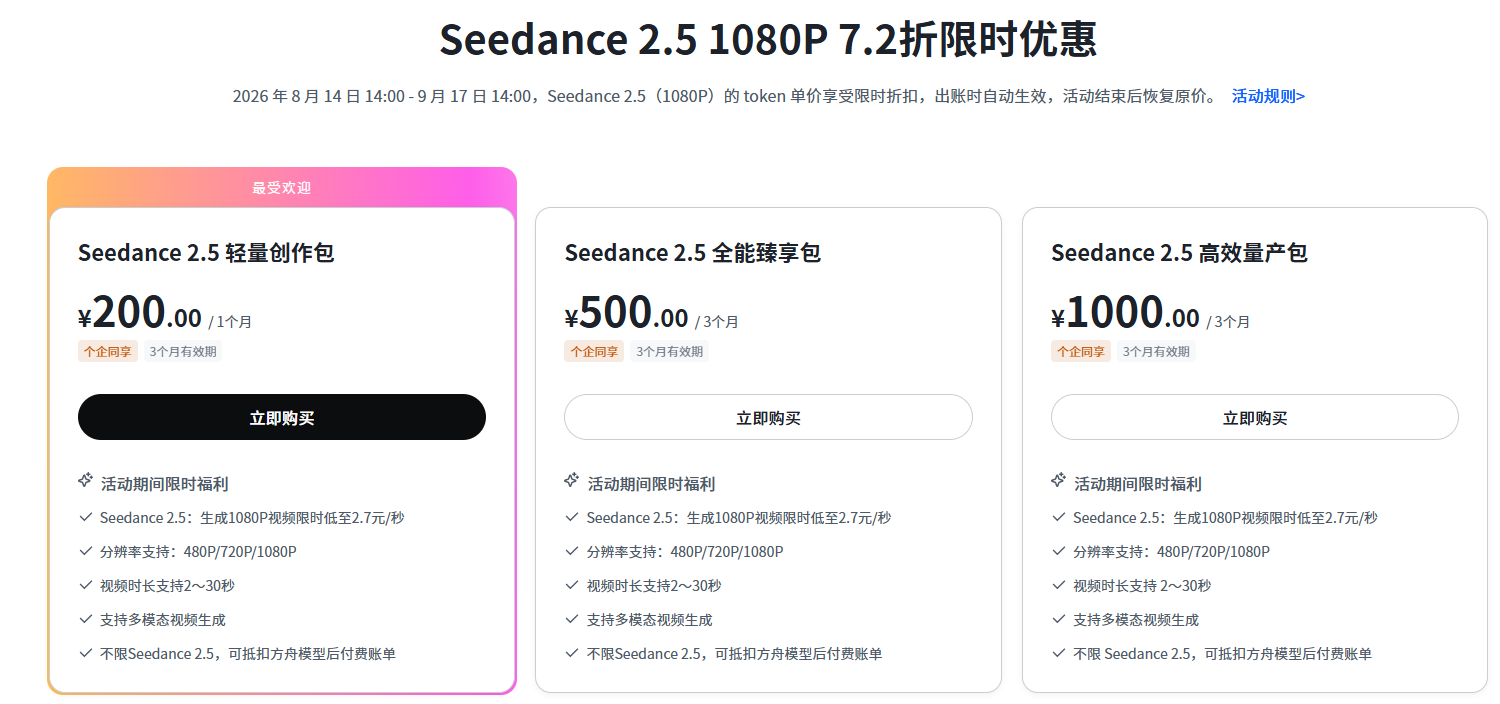Image resolution: width=1500 pixels, height=704 pixels.
Task: Open the 活动规则 link
Action: 1268,96
